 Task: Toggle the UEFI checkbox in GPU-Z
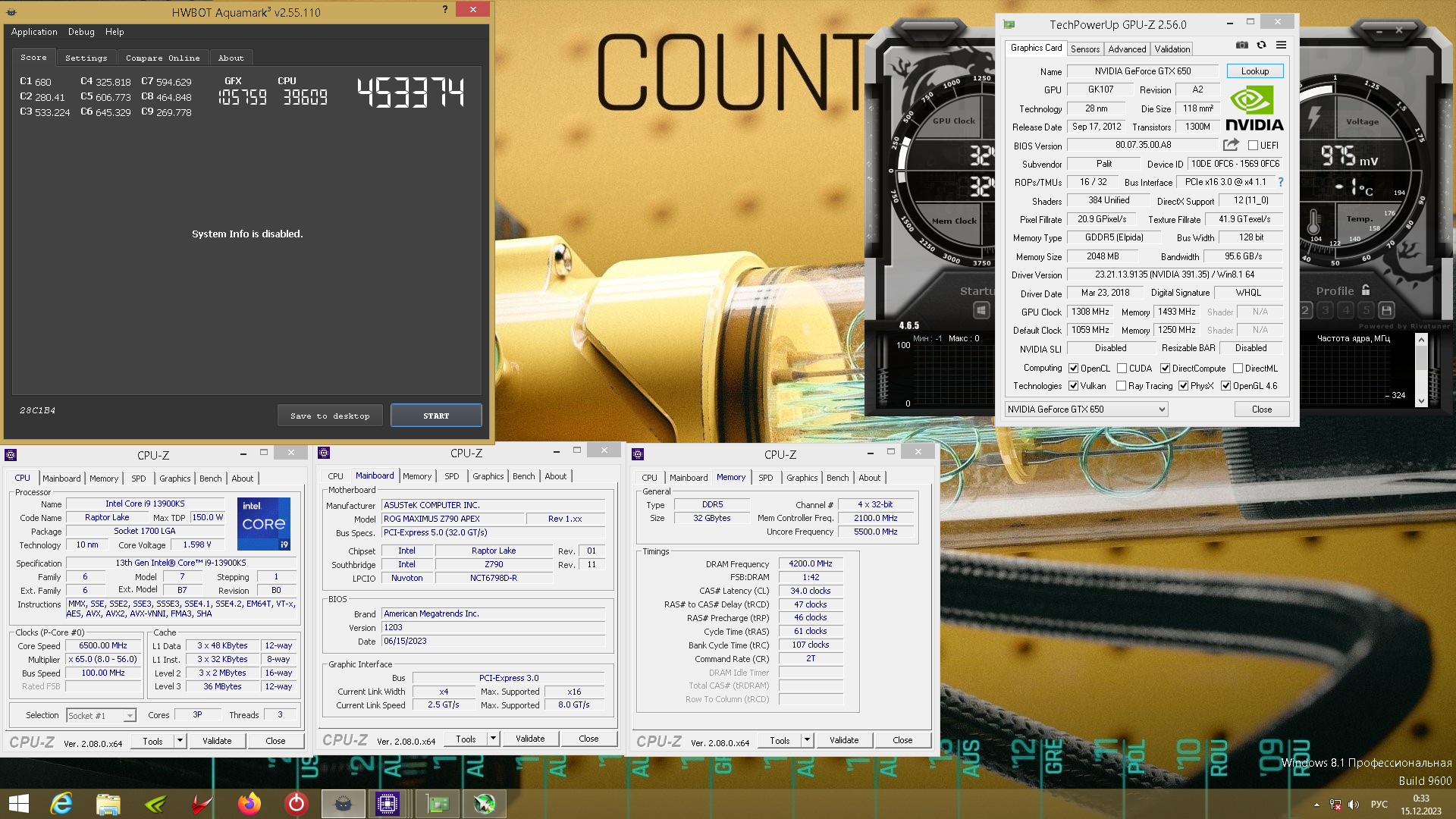click(1253, 146)
